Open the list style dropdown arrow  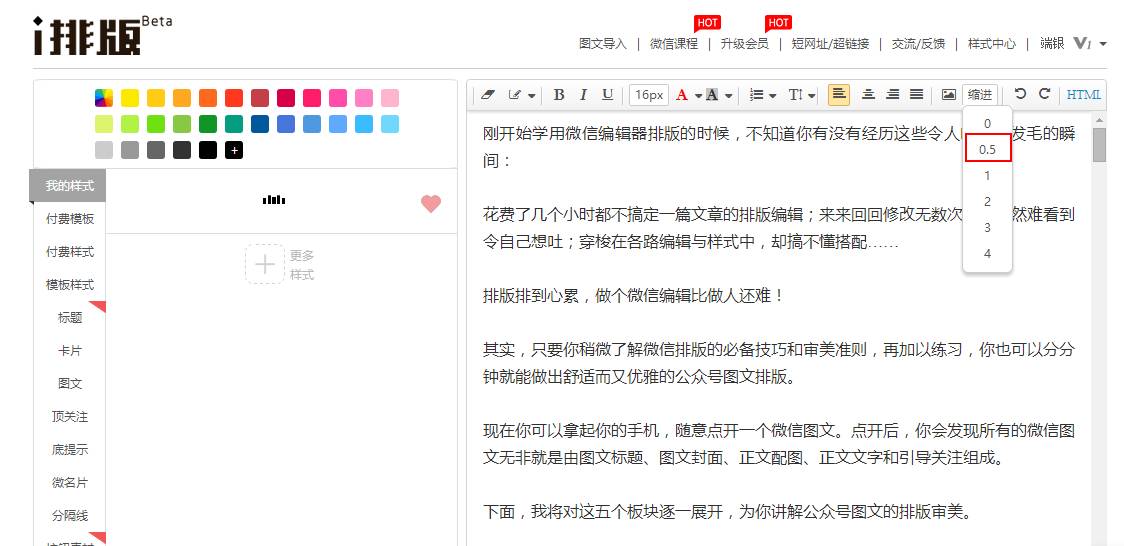tap(773, 95)
